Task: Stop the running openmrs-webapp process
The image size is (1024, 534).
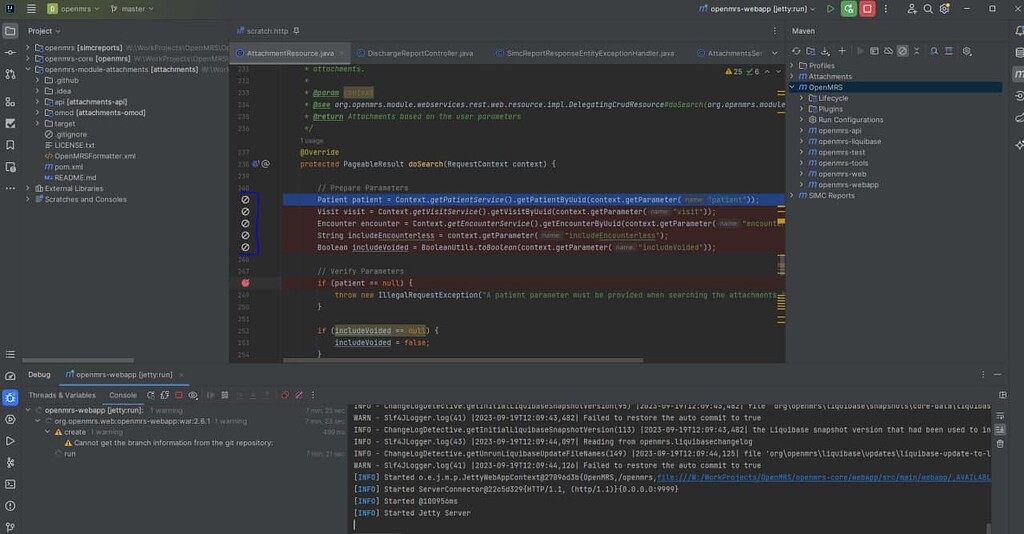Action: click(x=868, y=9)
